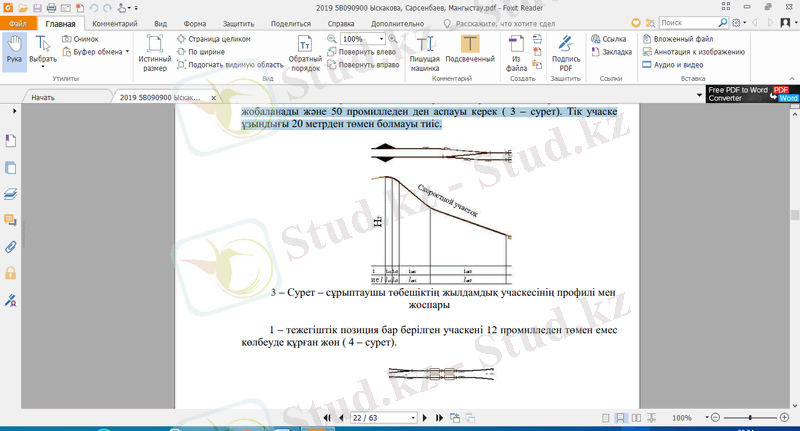This screenshot has width=800, height=431.
Task: Click the Истинный размер actual size icon
Action: tap(154, 50)
